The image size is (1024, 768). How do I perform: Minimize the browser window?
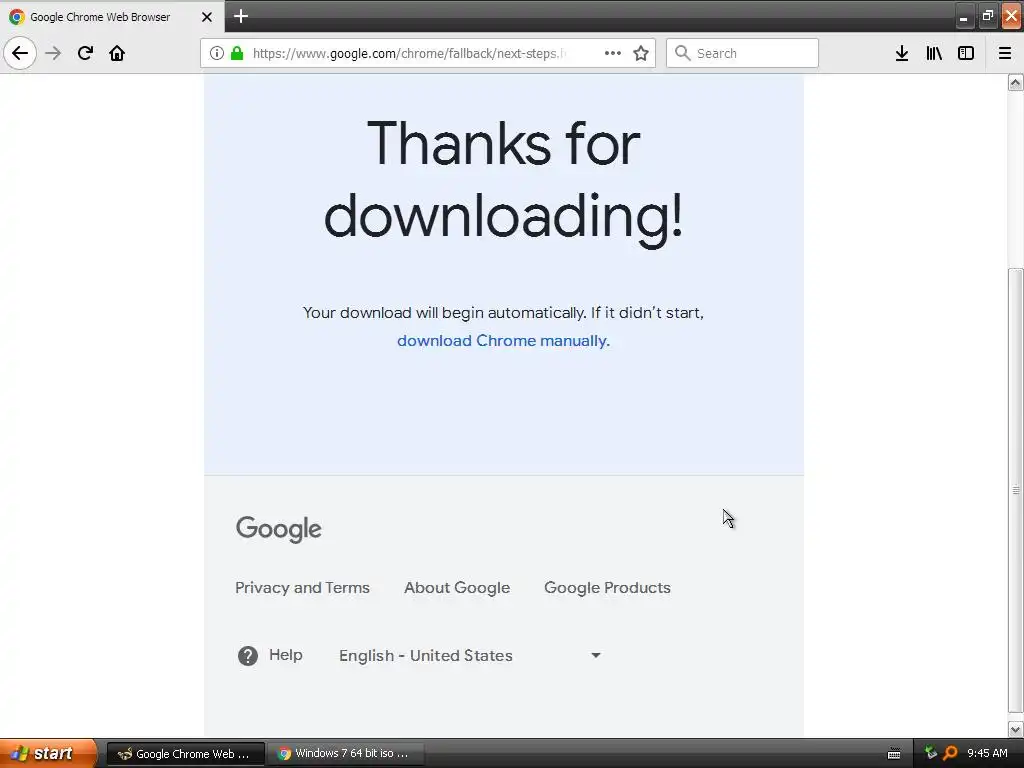pyautogui.click(x=964, y=16)
